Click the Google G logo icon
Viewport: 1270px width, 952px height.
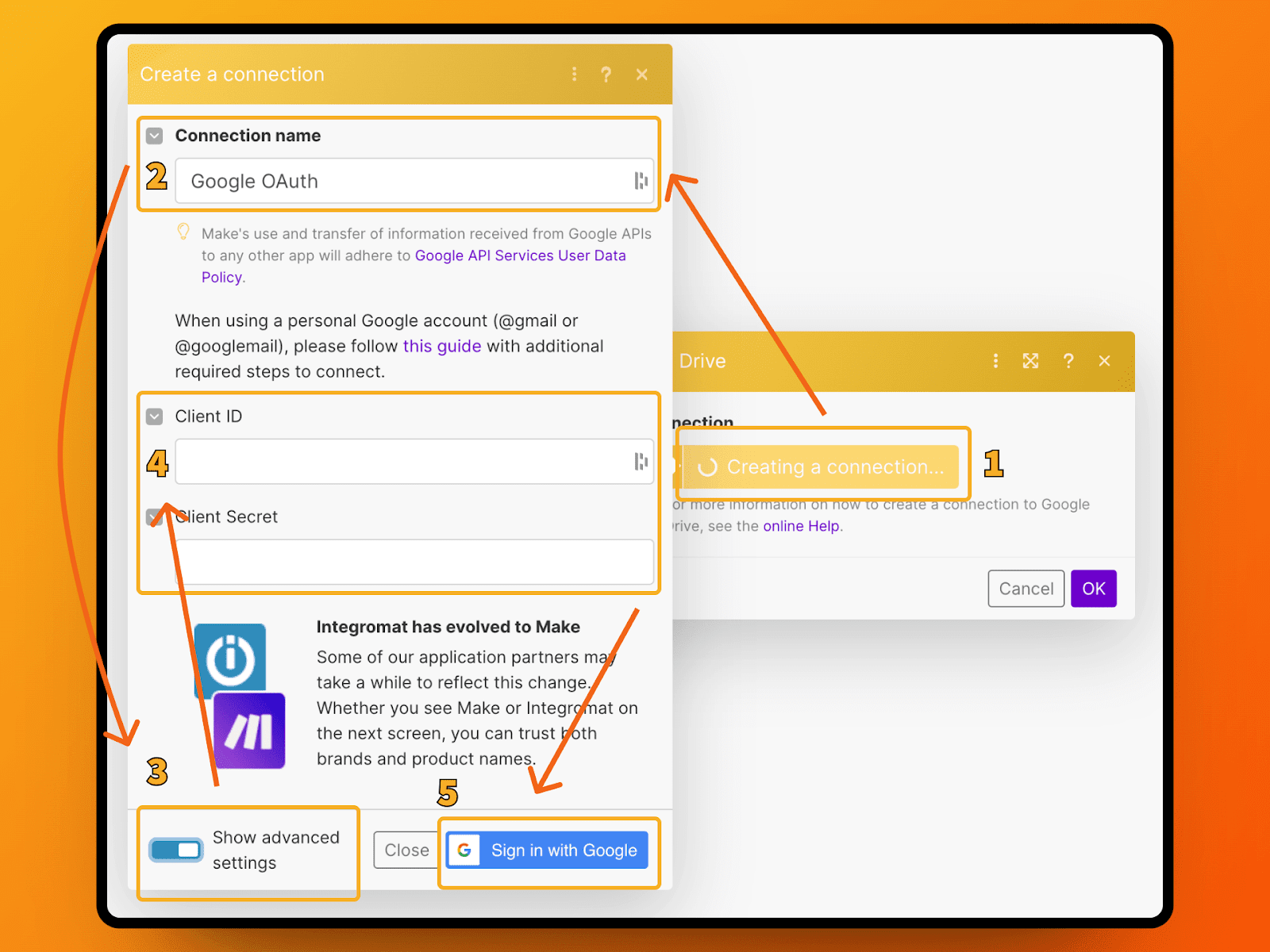[464, 850]
